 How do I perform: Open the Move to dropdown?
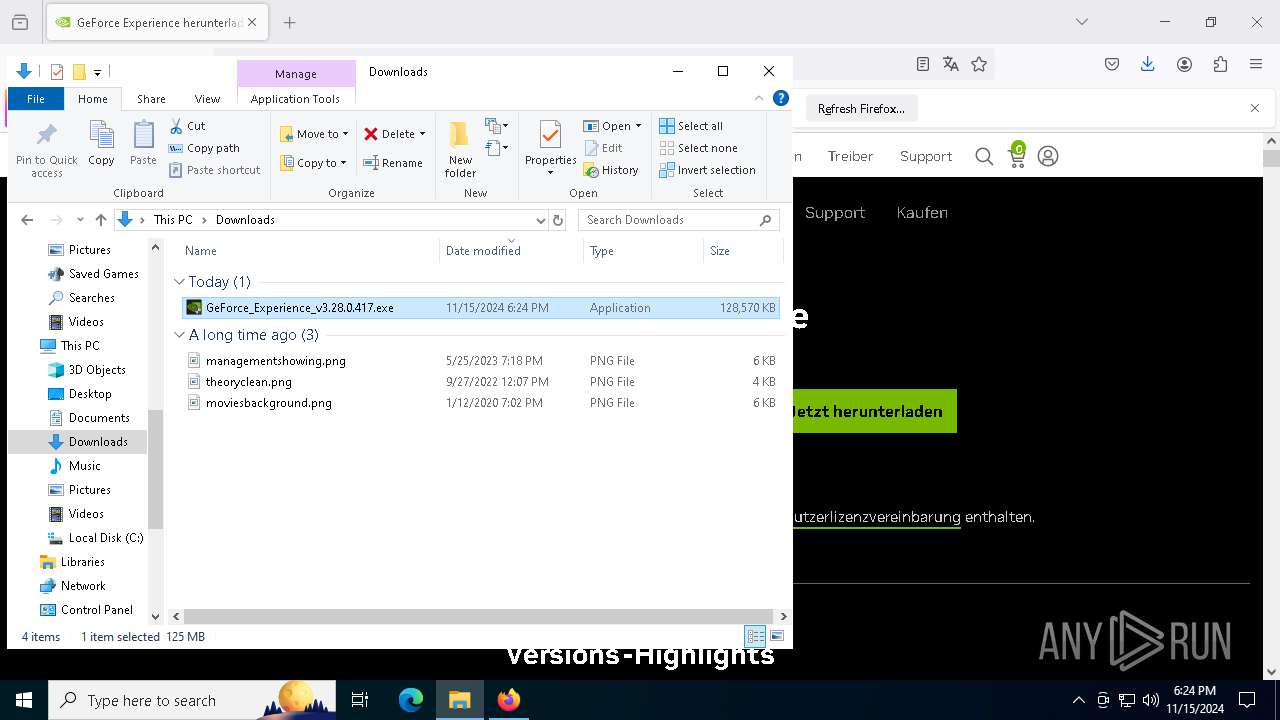pos(314,134)
